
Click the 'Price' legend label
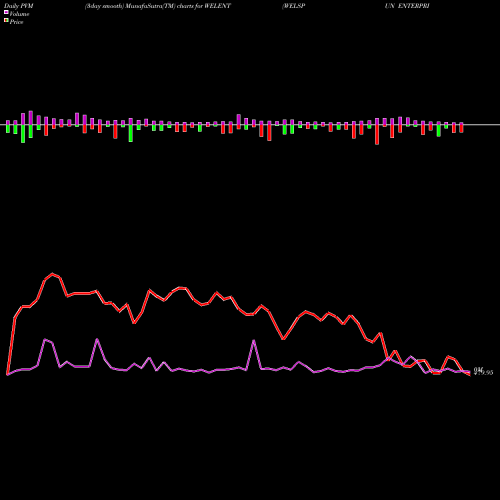[x=16, y=22]
